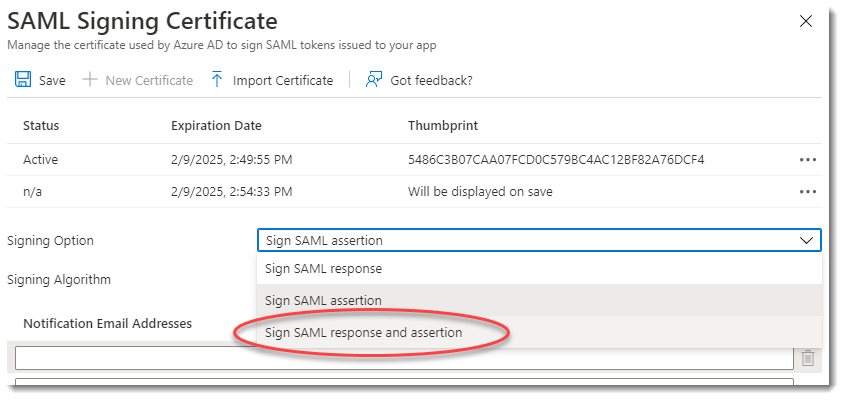Select Sign SAML response and assertion
The height and width of the screenshot is (400, 844).
click(x=363, y=332)
